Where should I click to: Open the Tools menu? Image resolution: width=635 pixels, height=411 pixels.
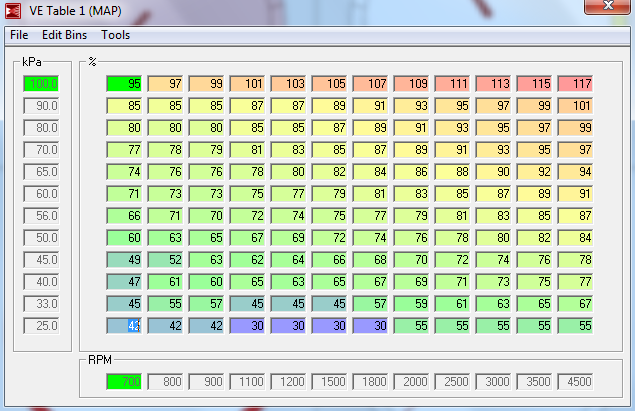[x=115, y=35]
